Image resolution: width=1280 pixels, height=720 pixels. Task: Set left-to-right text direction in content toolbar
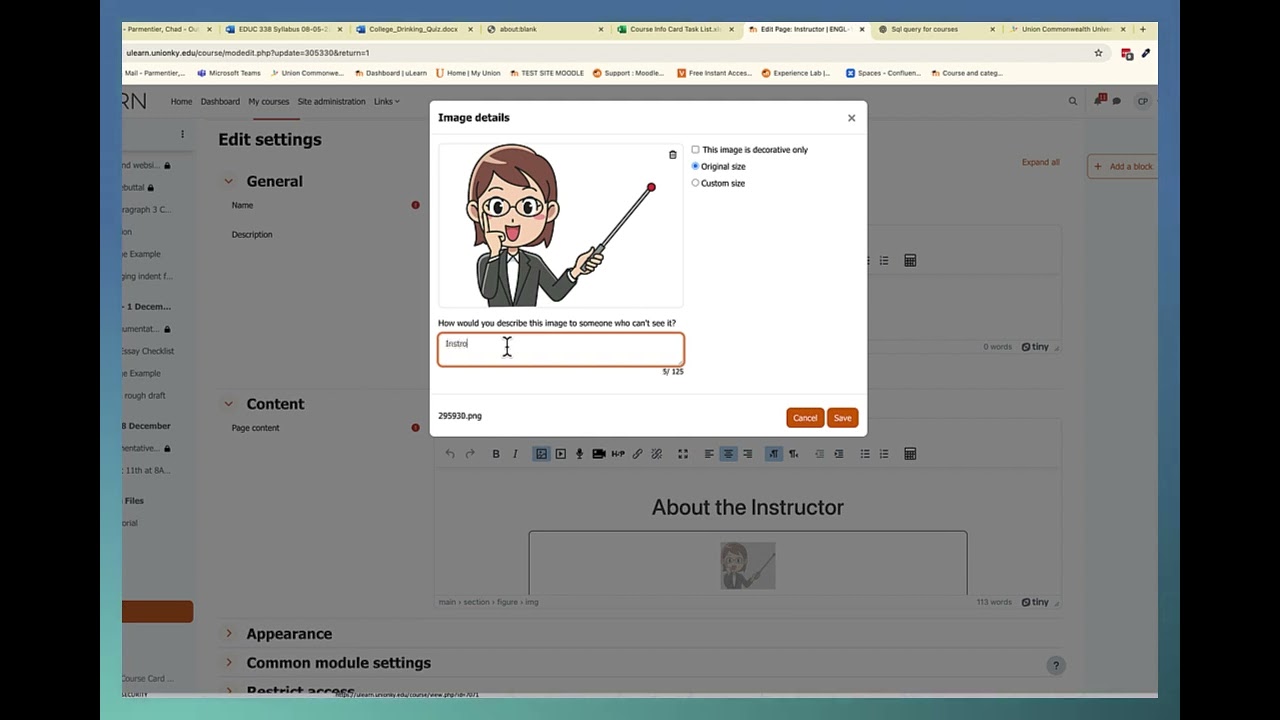coord(773,454)
